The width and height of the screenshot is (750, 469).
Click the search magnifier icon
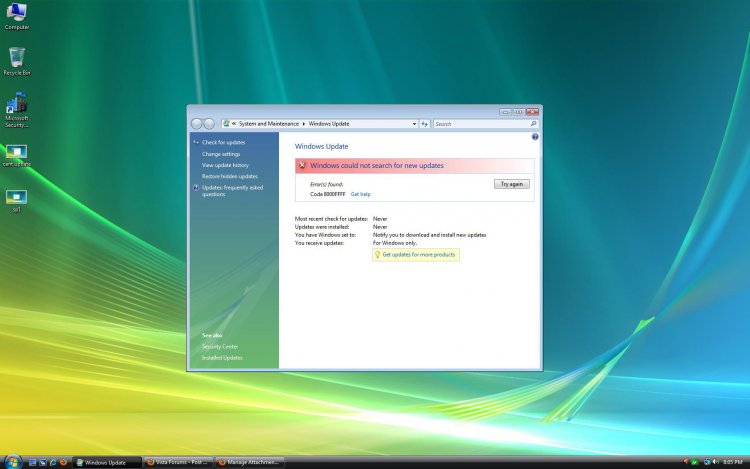534,124
